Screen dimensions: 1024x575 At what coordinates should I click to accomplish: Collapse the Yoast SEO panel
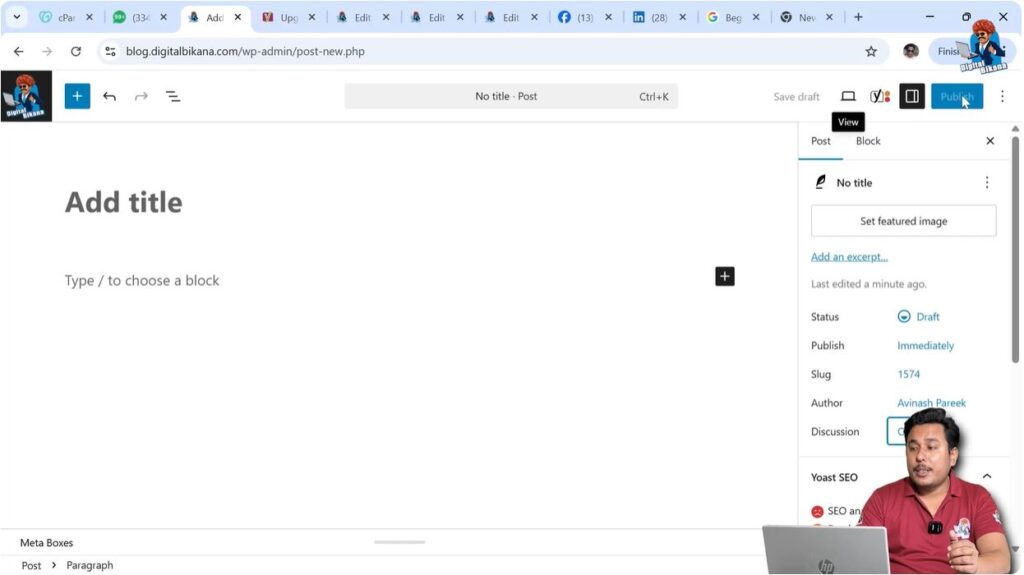click(987, 477)
